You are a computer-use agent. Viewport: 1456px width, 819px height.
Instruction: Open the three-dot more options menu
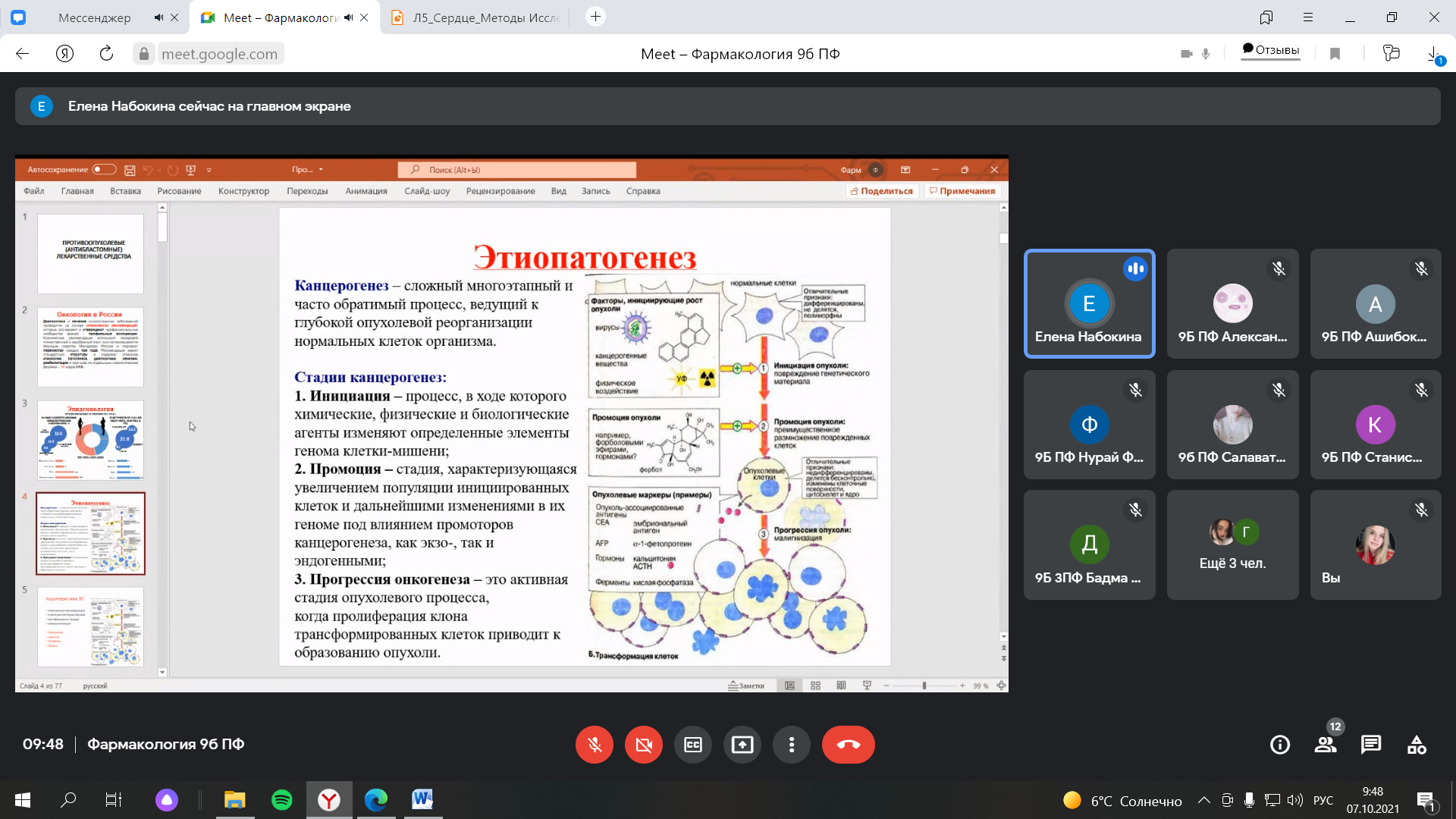(792, 745)
